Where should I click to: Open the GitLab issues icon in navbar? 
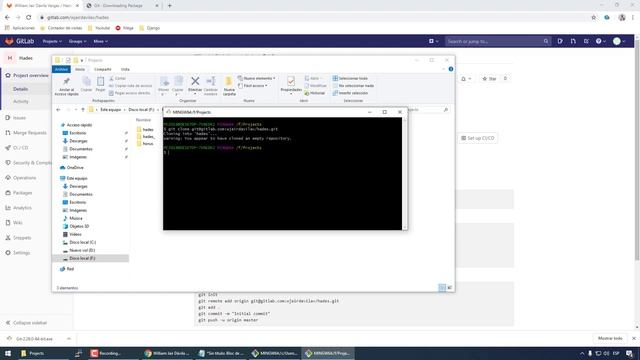pyautogui.click(x=560, y=41)
